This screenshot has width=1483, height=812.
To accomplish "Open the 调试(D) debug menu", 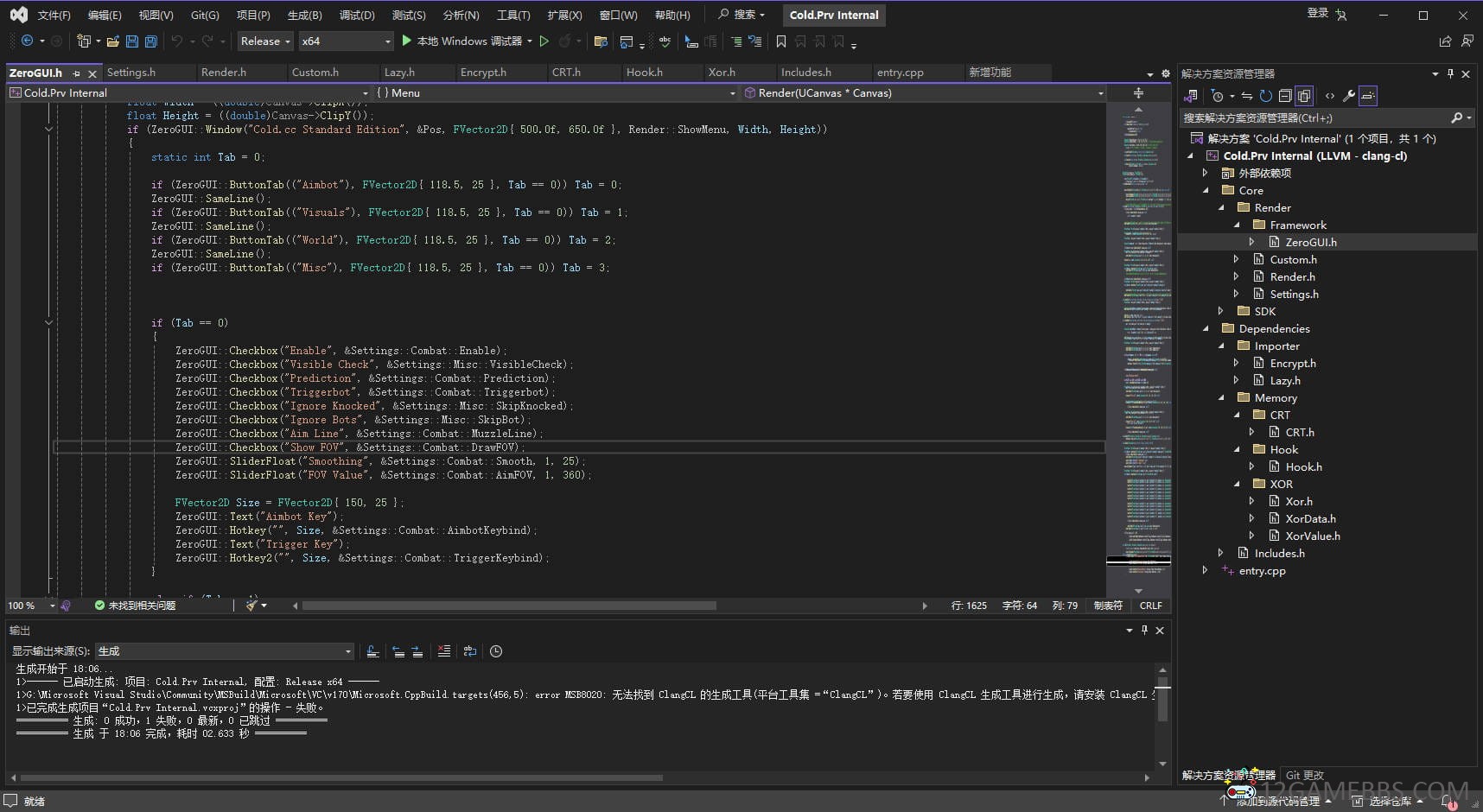I will coord(357,15).
